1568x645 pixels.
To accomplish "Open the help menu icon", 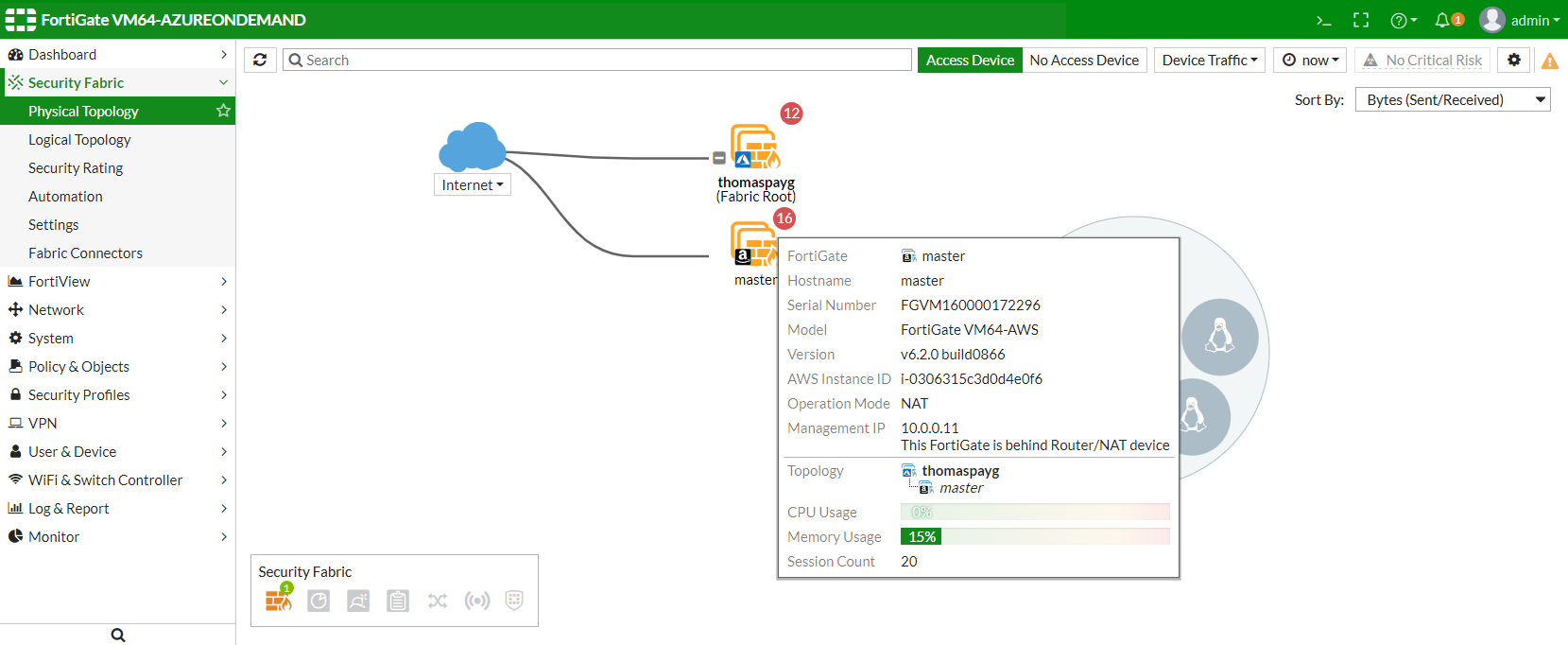I will tap(1404, 20).
